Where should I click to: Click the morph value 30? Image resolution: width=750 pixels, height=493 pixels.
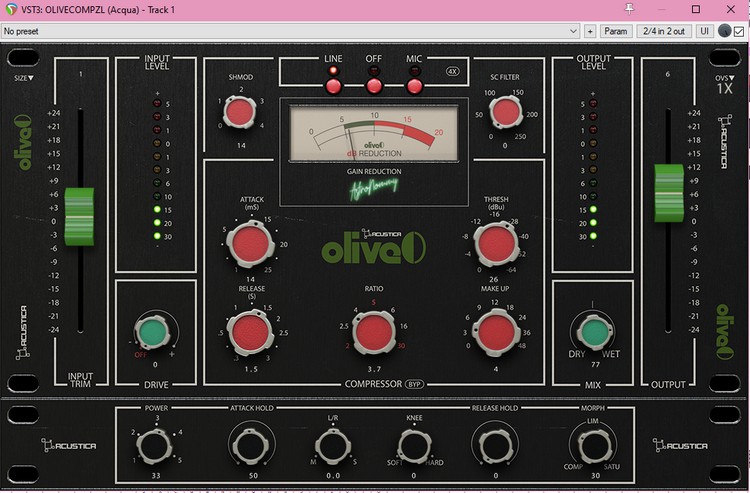[x=595, y=475]
